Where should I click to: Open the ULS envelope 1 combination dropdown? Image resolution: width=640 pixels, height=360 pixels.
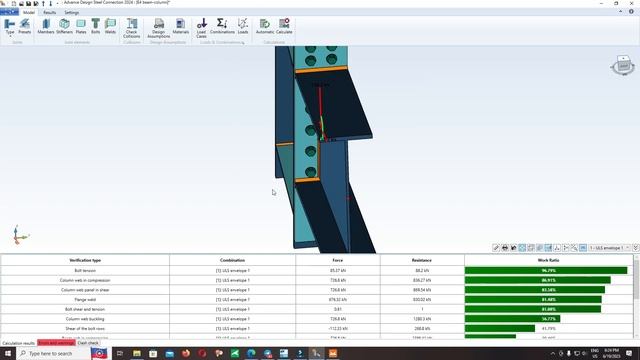(x=610, y=248)
